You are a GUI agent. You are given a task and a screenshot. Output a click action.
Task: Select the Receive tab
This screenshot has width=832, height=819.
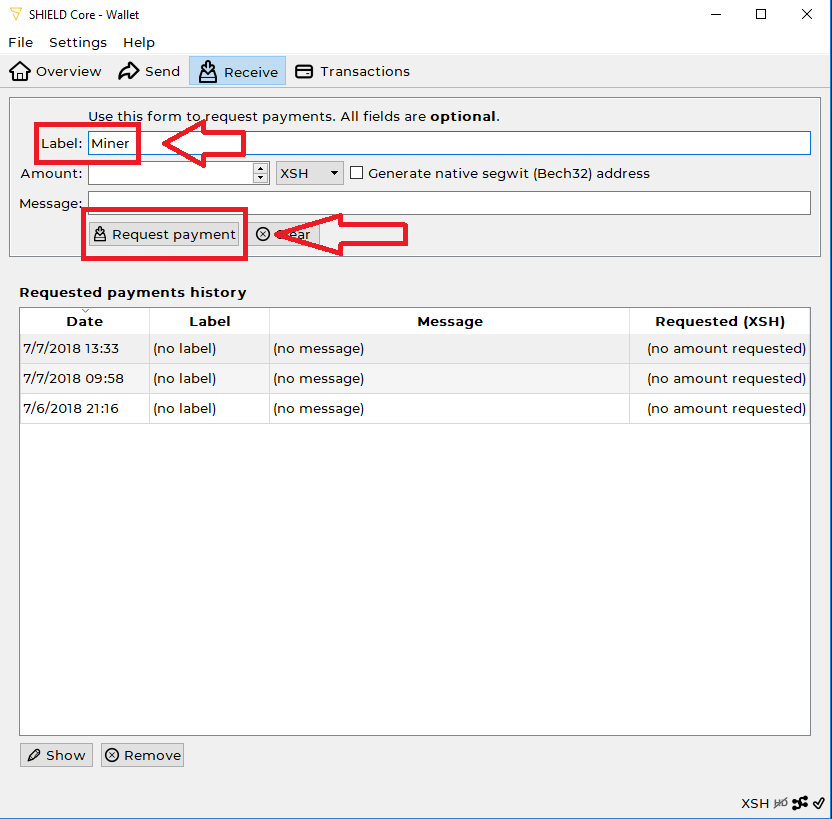[237, 71]
